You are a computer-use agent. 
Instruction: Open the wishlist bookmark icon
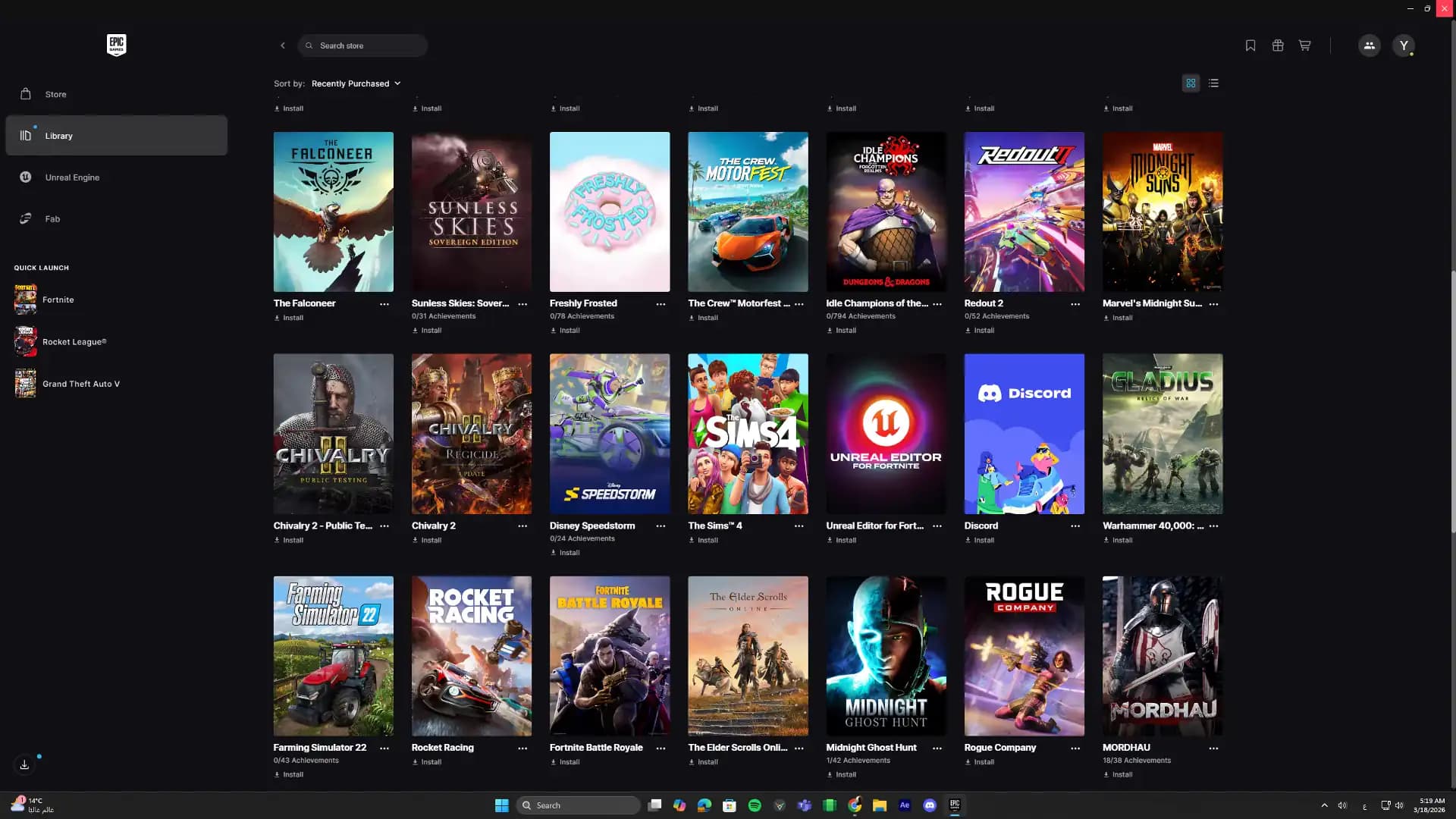click(x=1250, y=45)
